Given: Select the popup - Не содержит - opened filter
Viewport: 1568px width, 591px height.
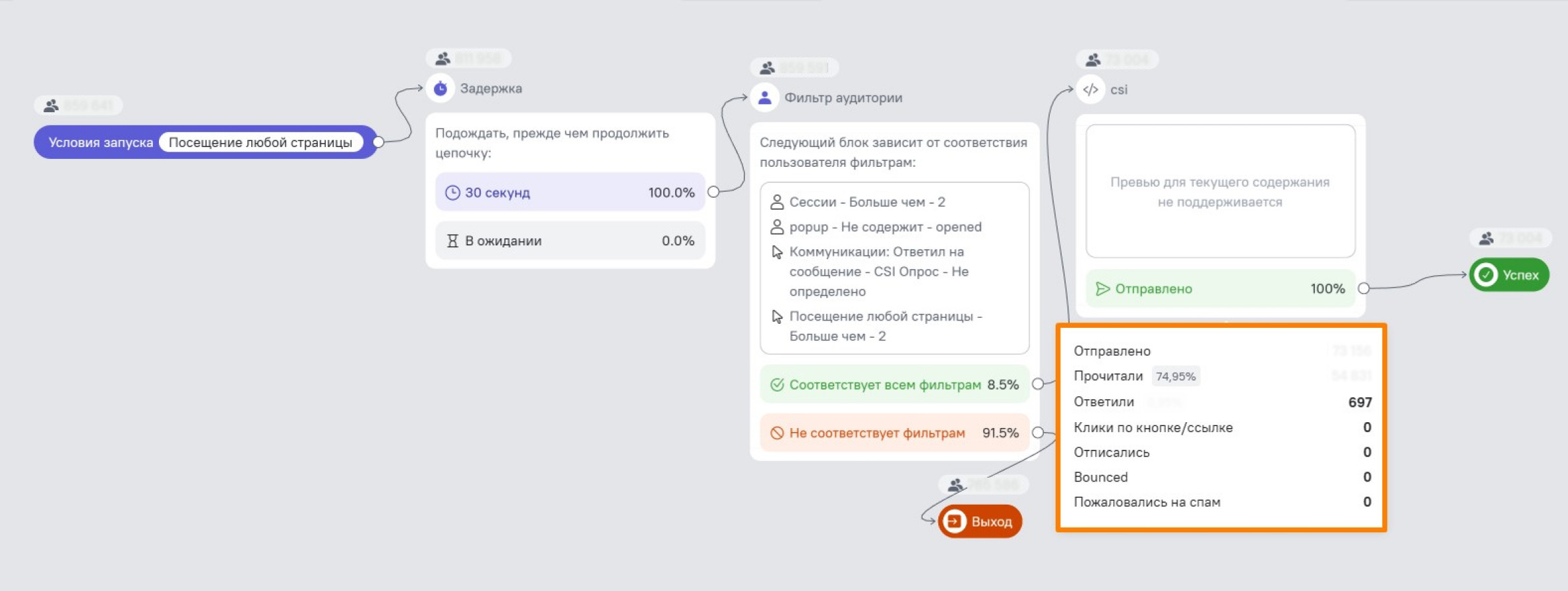Looking at the screenshot, I should click(885, 227).
